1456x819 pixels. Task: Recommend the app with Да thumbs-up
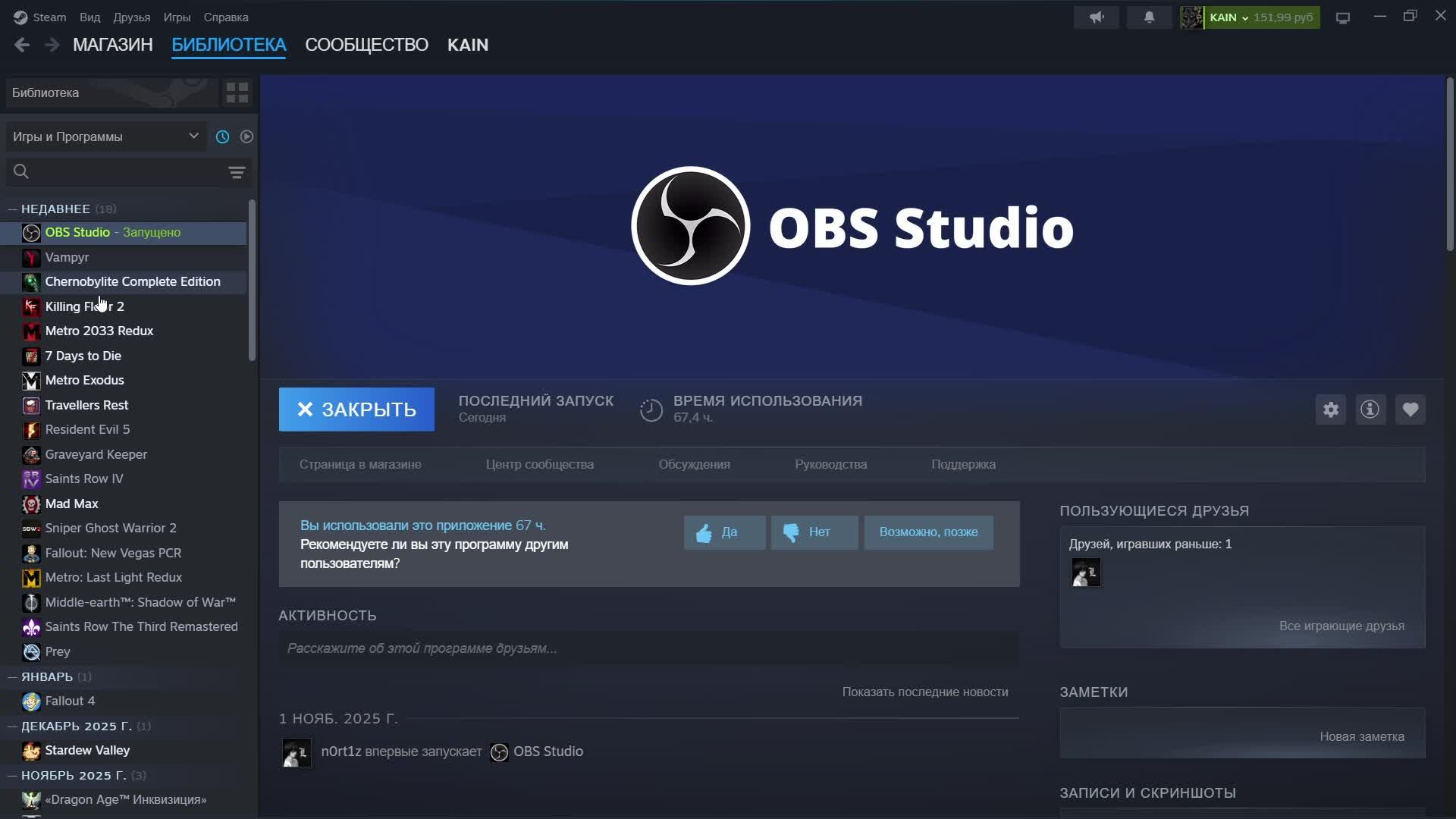(x=724, y=532)
